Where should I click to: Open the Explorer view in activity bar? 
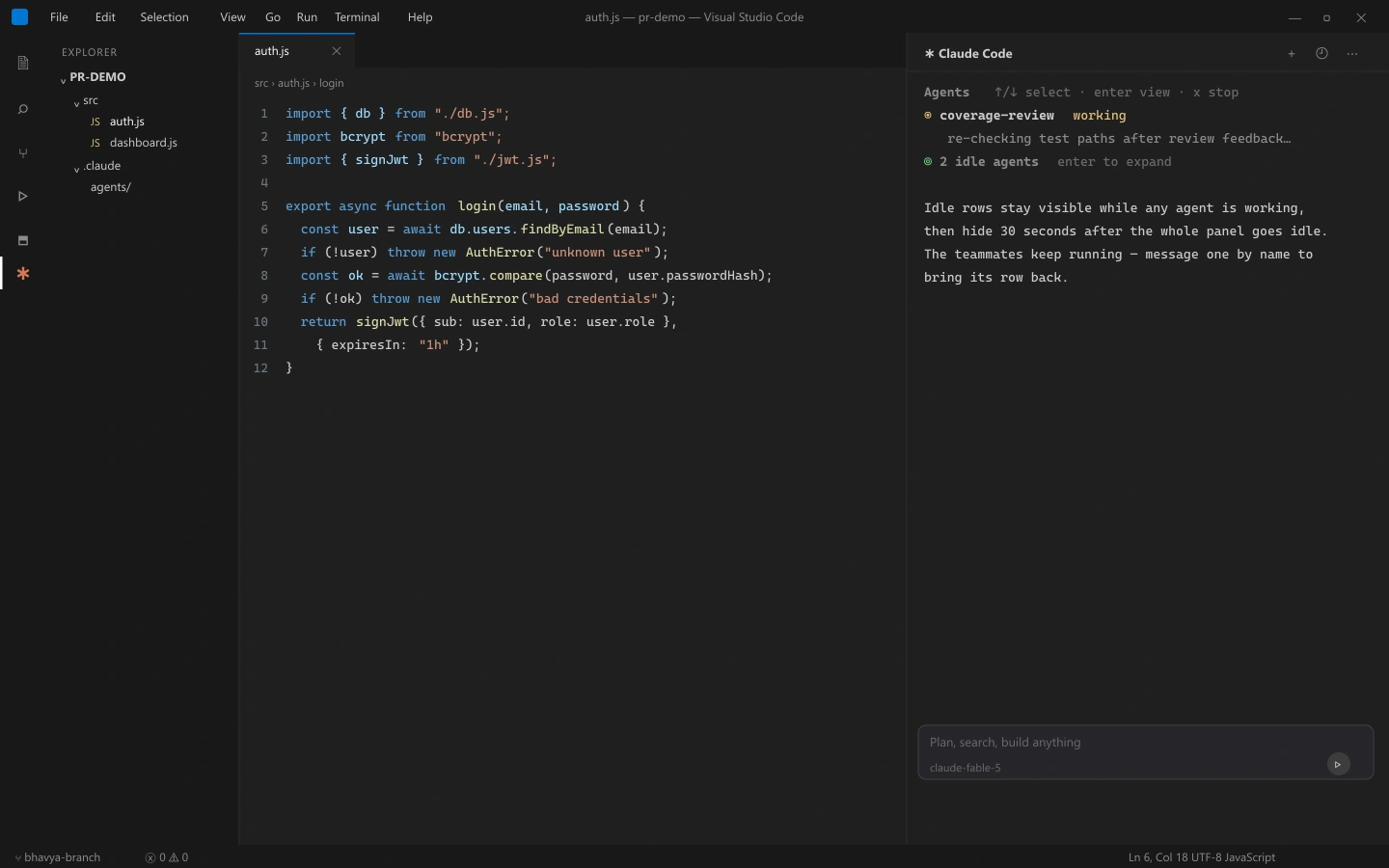click(x=23, y=64)
